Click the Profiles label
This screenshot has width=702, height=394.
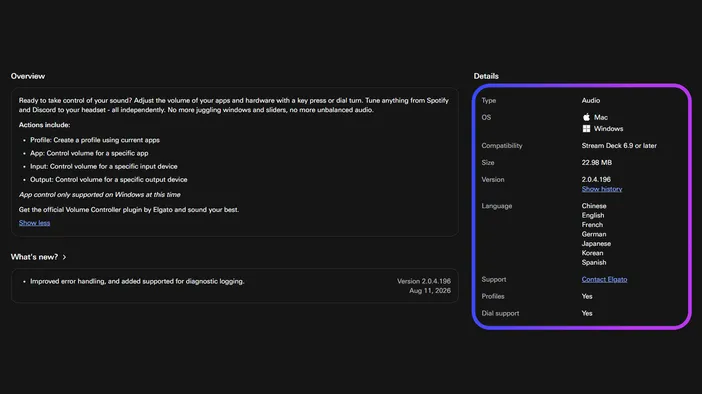pyautogui.click(x=493, y=296)
